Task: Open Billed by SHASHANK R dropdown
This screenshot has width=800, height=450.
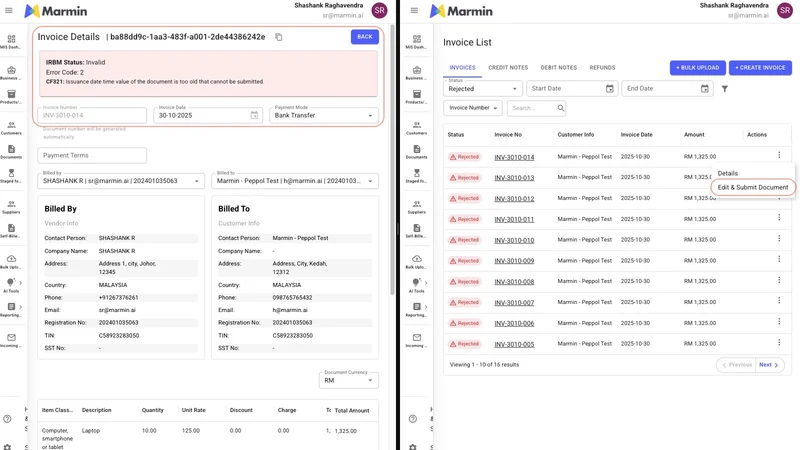Action: [121, 181]
